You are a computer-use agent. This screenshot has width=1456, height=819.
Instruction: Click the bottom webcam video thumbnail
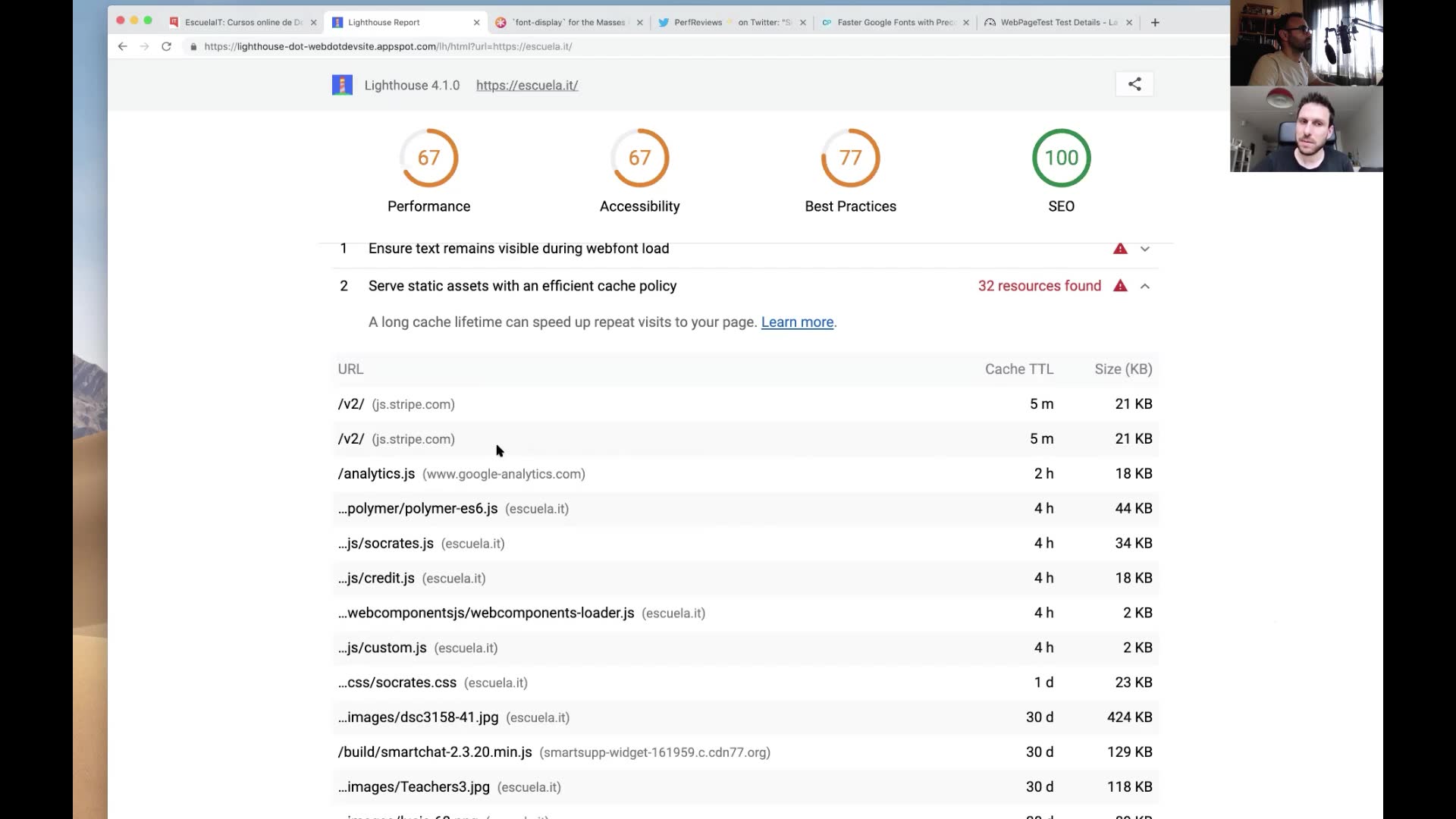1306,129
